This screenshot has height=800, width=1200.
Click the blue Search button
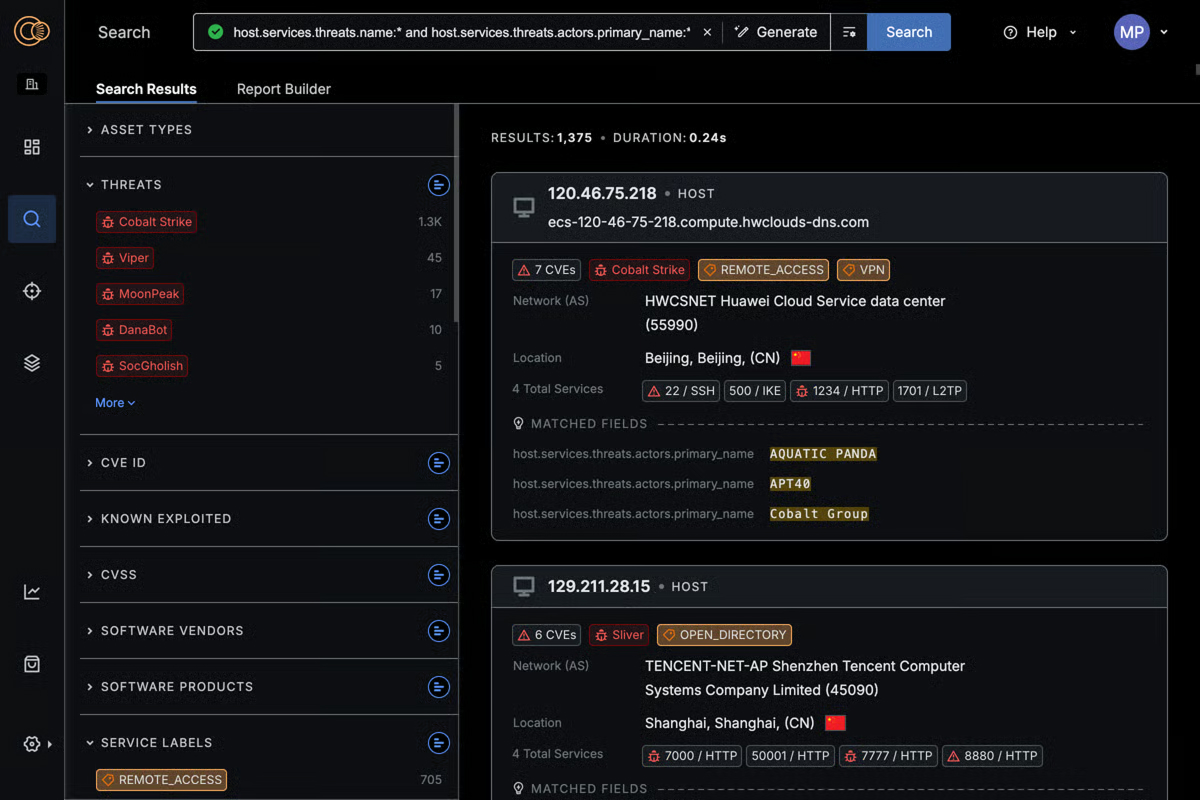point(908,32)
